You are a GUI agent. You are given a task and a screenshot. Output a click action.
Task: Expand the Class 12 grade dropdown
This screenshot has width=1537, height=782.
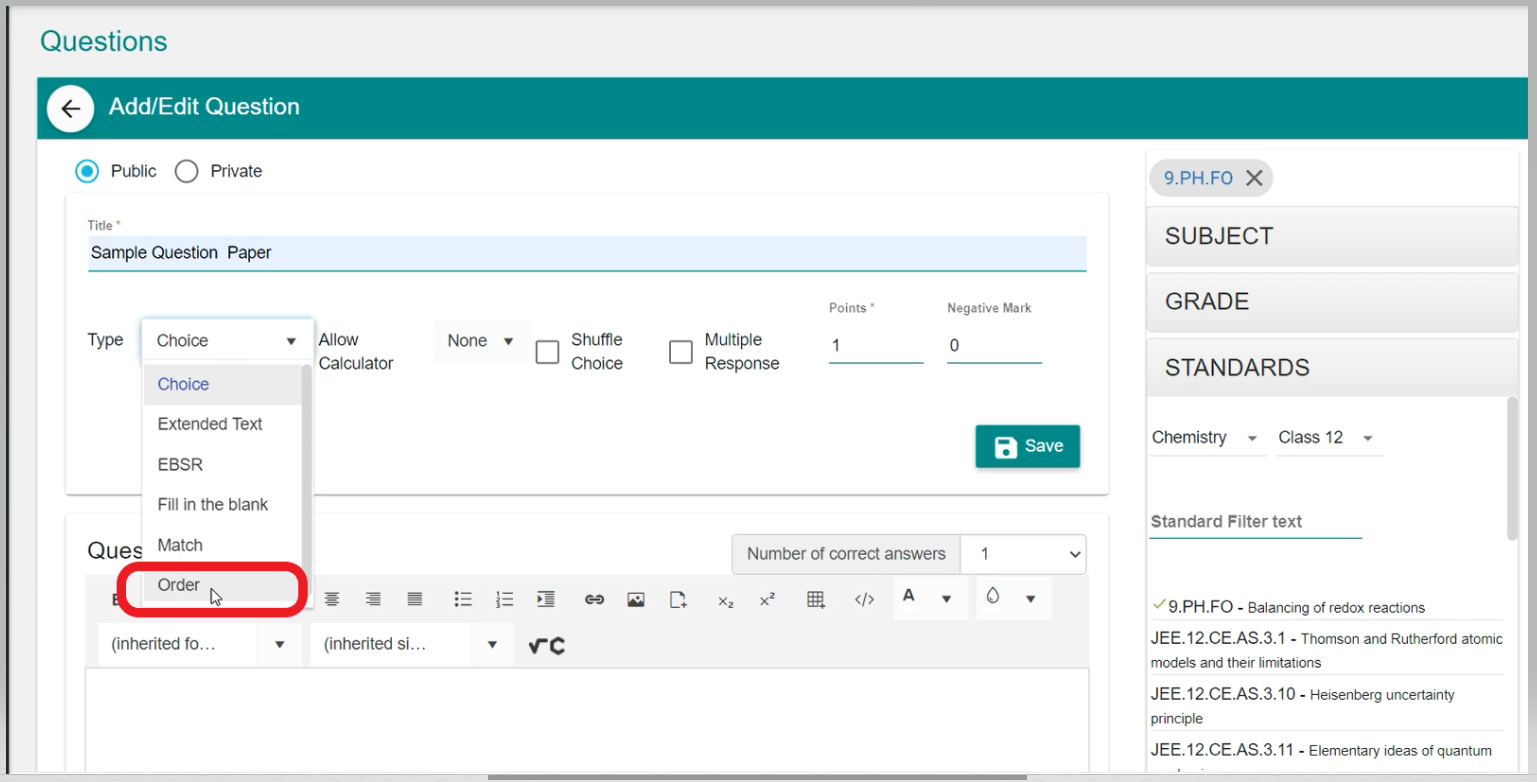tap(1326, 438)
